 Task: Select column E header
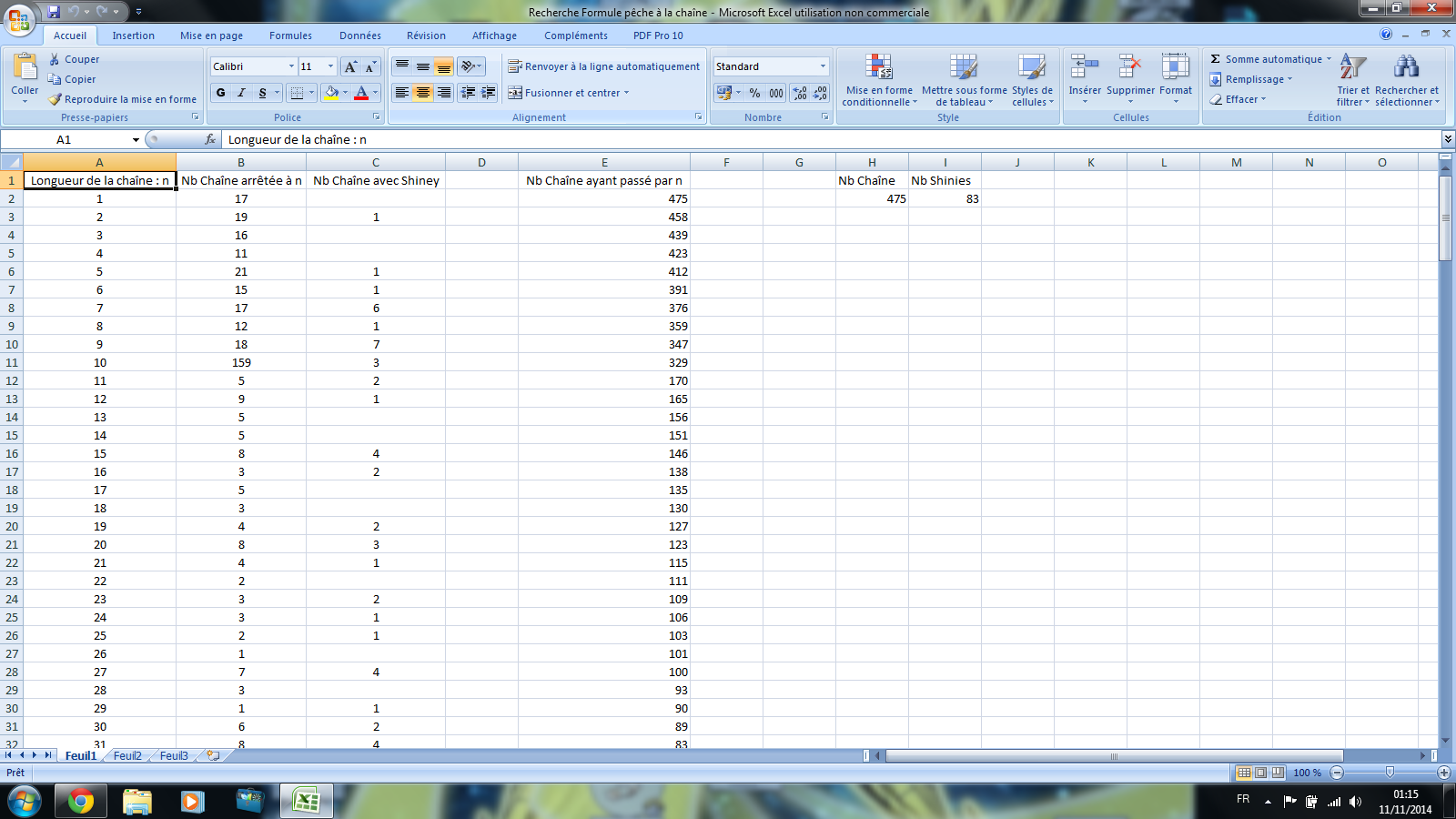click(x=604, y=162)
